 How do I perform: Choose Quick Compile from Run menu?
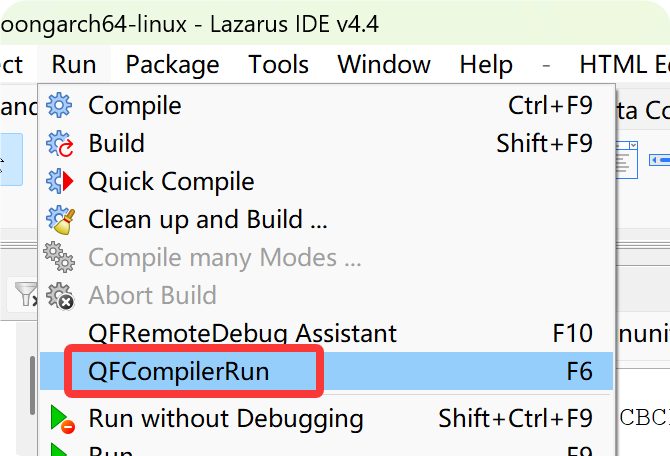pyautogui.click(x=171, y=182)
